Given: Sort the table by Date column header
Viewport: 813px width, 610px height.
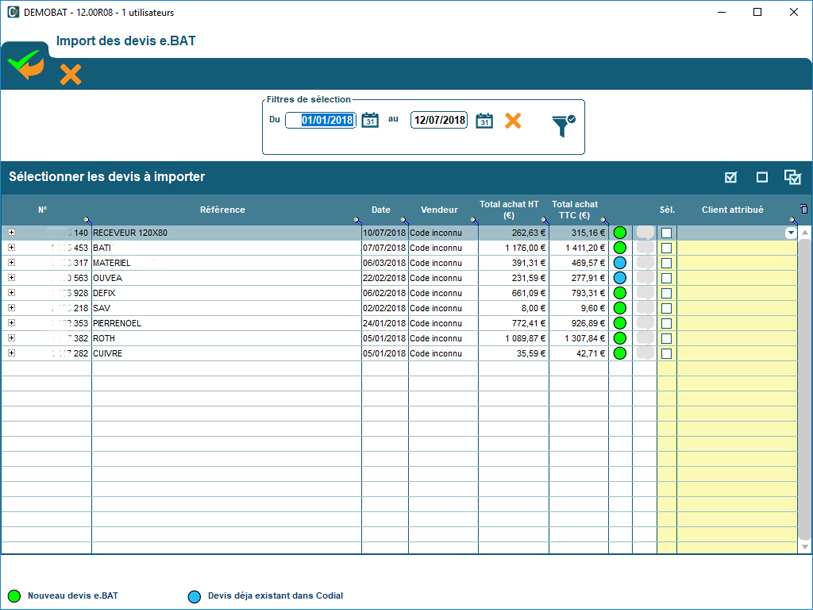Looking at the screenshot, I should click(381, 210).
